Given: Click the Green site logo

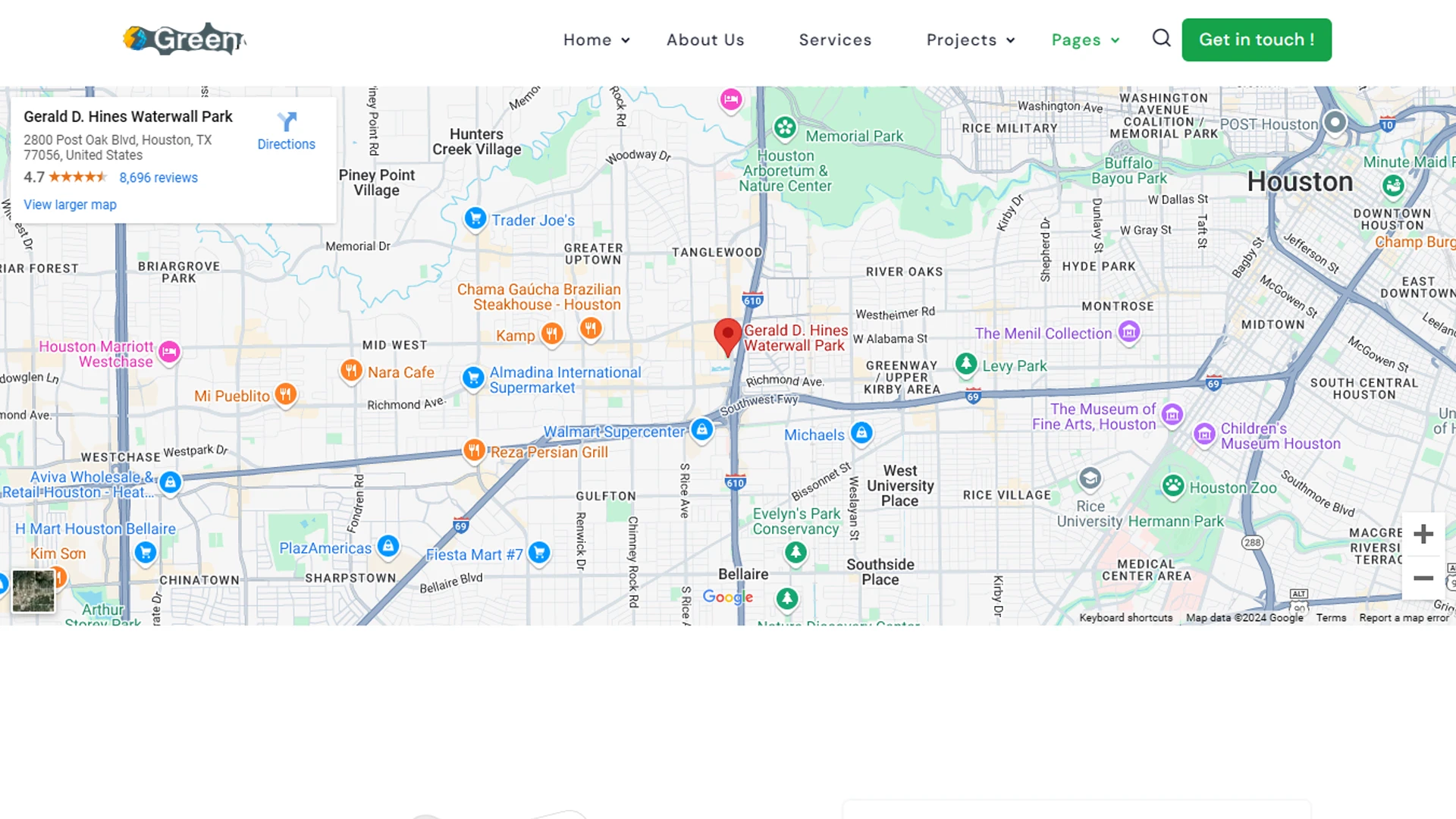Looking at the screenshot, I should (184, 39).
